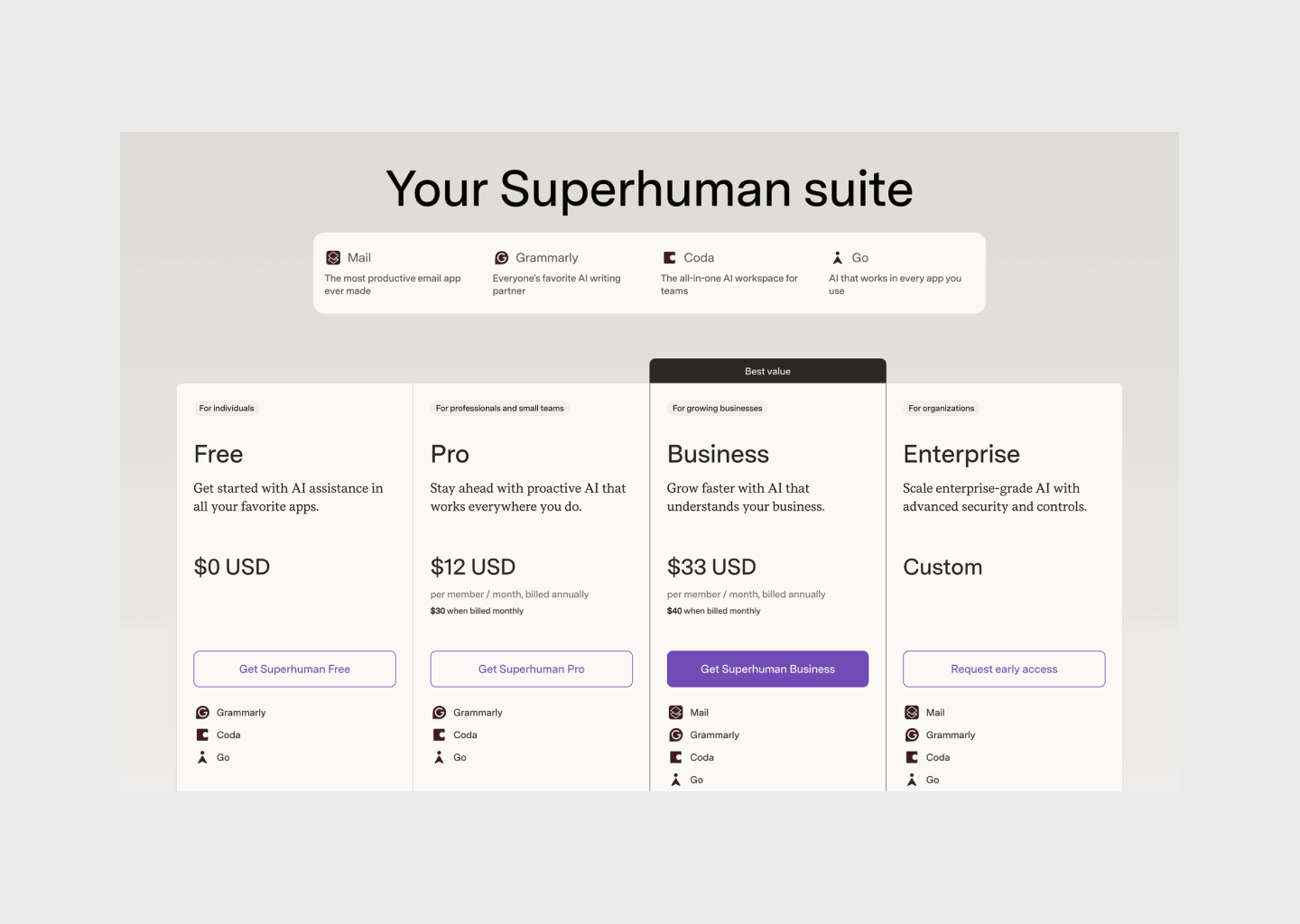Select the $33 USD Business price
This screenshot has height=924, width=1300.
(711, 568)
